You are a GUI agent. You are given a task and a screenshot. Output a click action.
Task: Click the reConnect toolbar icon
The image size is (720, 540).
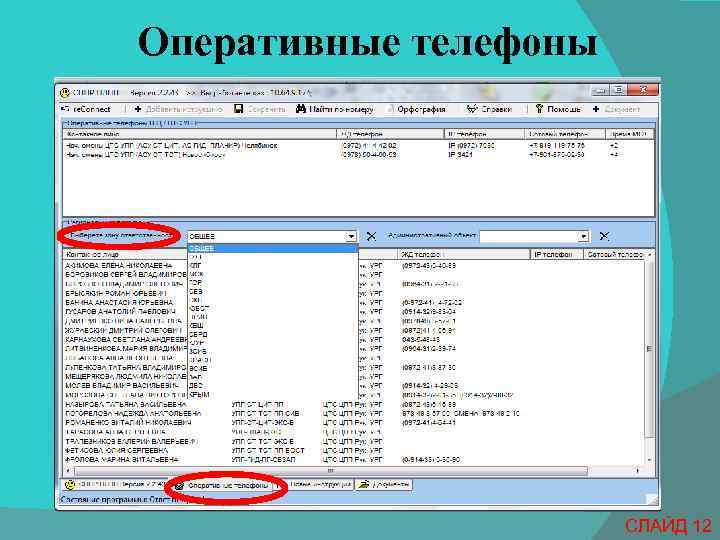(65, 109)
